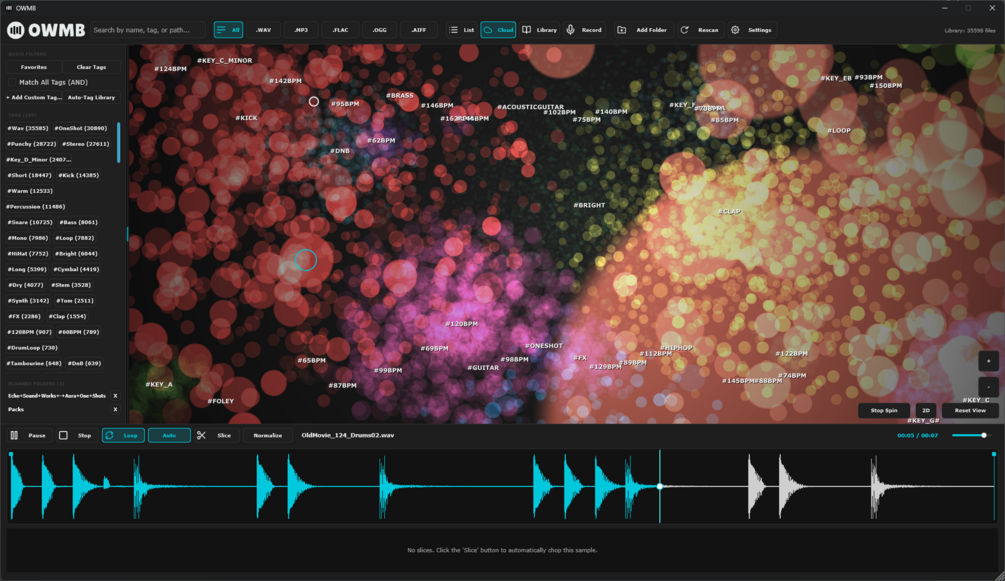Rescan the library
This screenshot has height=581, width=1005.
tap(699, 30)
